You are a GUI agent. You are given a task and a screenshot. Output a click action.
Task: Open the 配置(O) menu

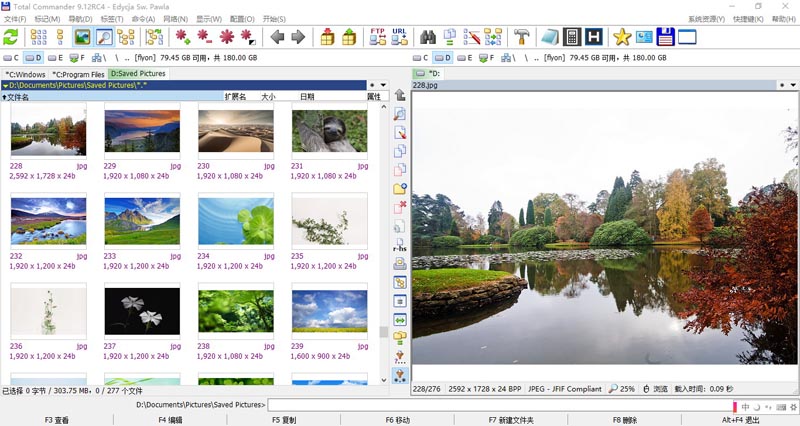[x=242, y=19]
